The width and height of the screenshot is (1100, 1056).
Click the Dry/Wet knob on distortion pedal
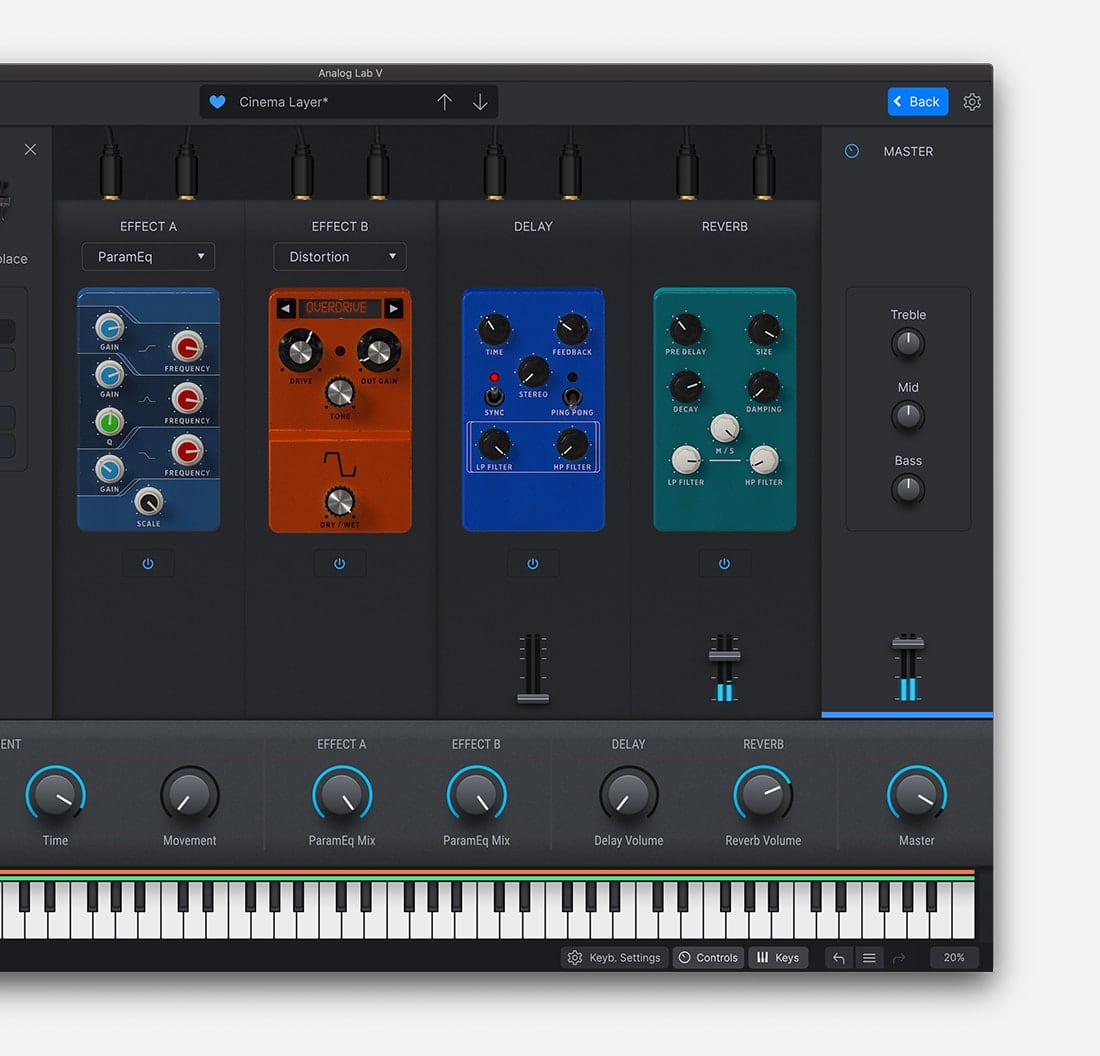(x=340, y=502)
